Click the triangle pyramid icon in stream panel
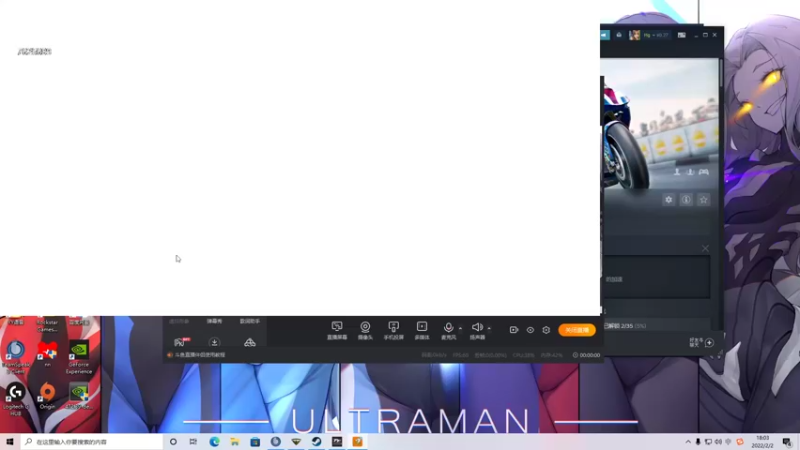Viewport: 800px width, 450px height. [x=249, y=342]
